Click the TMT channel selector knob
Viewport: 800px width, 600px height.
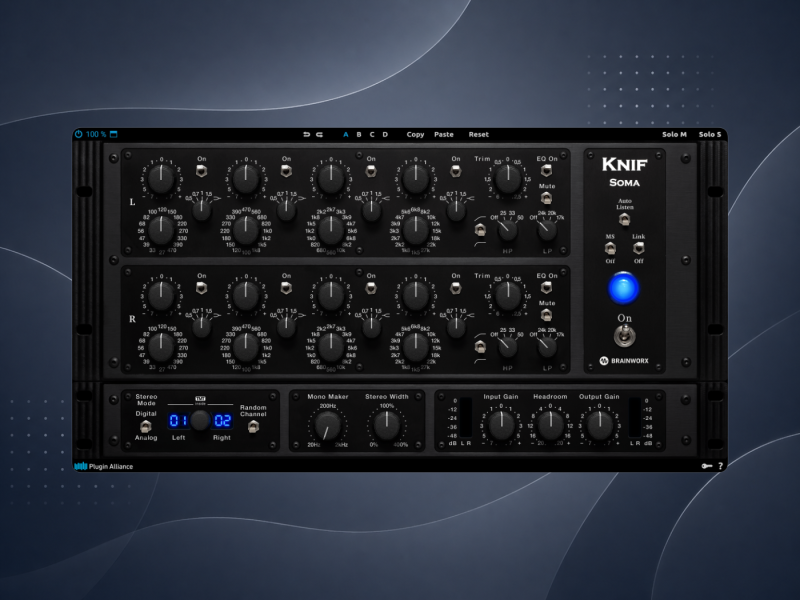click(200, 420)
